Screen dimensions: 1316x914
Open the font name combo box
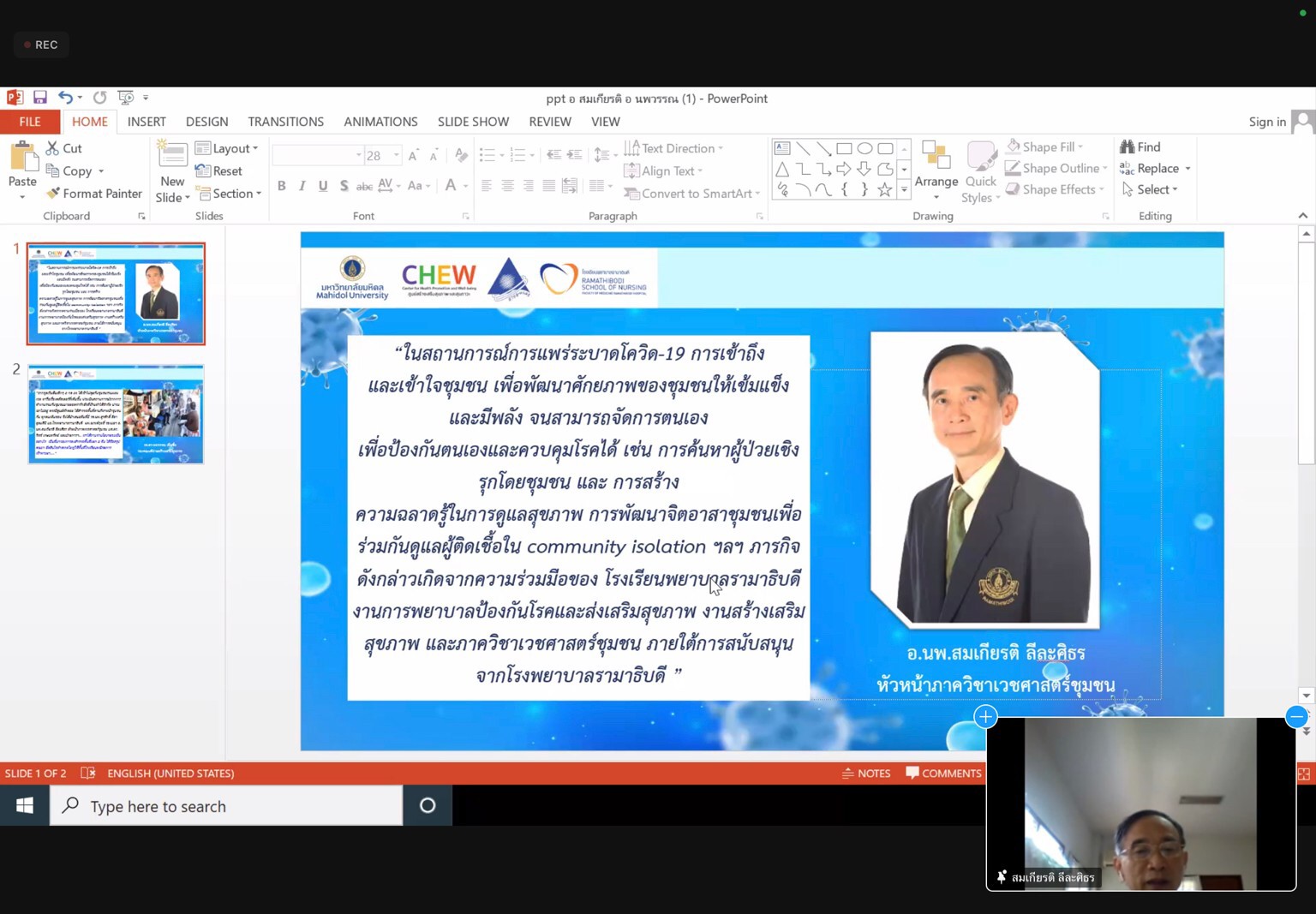coord(318,155)
